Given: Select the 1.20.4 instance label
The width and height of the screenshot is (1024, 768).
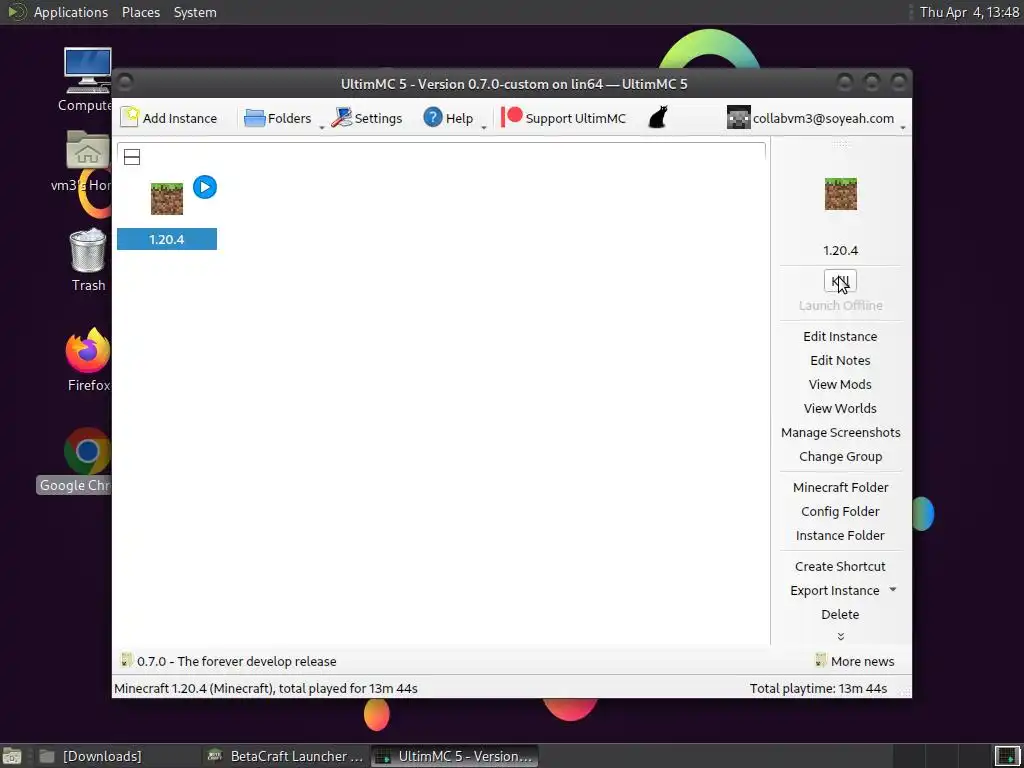Looking at the screenshot, I should click(x=167, y=239).
